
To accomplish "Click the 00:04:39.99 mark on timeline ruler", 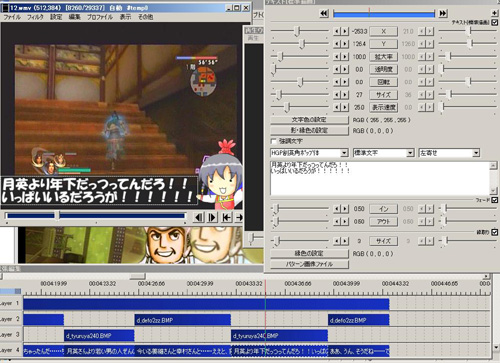I will point(346,284).
